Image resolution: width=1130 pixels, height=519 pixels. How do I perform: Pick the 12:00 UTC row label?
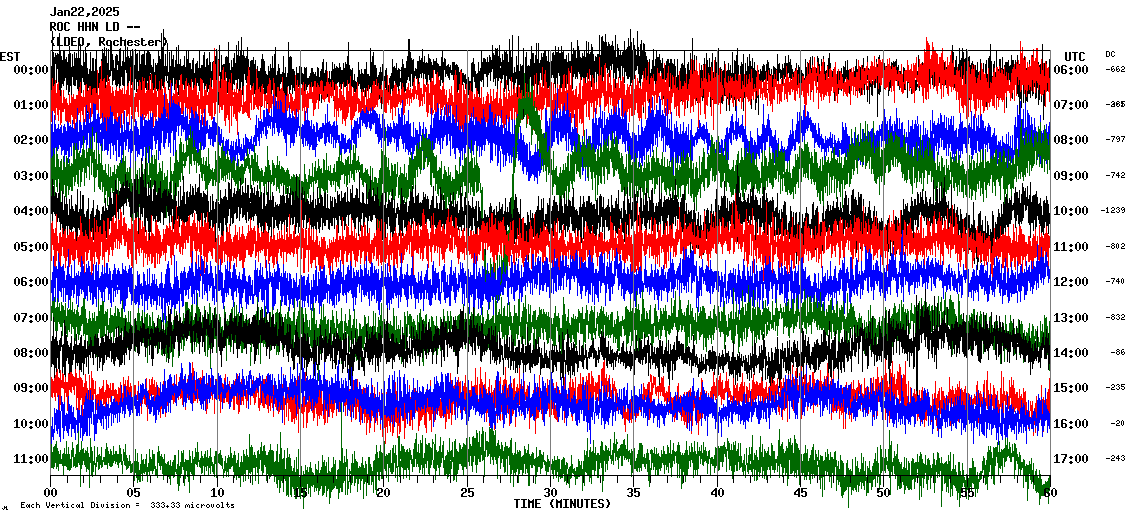click(x=1071, y=282)
